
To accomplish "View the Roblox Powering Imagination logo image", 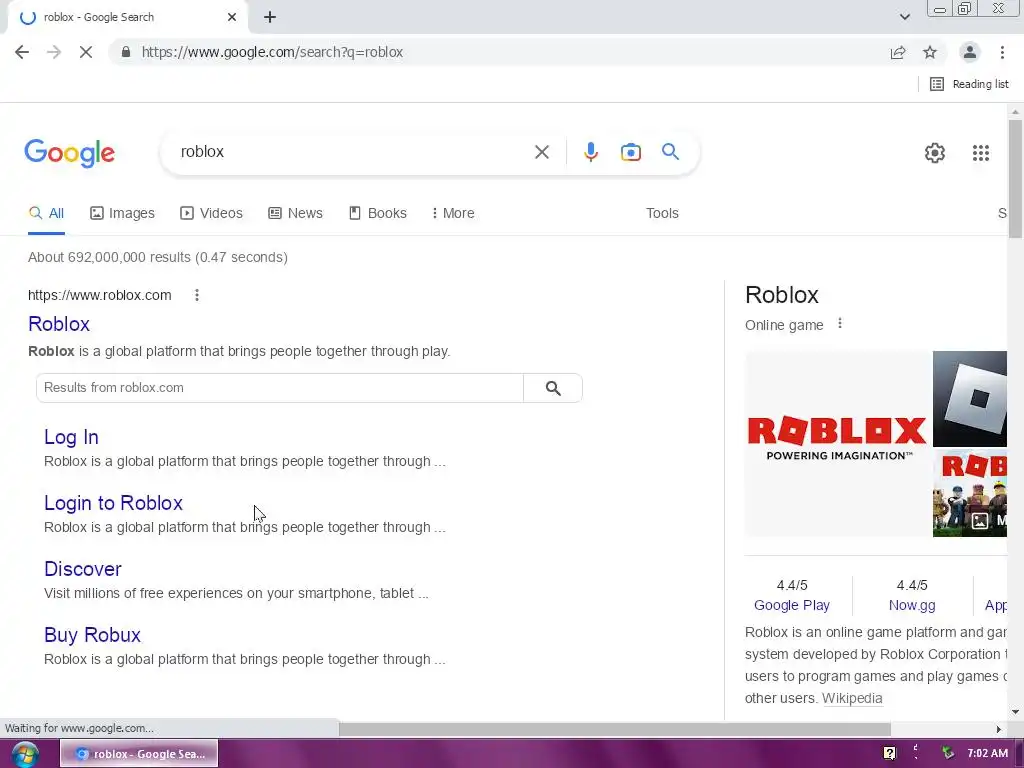I will (838, 444).
